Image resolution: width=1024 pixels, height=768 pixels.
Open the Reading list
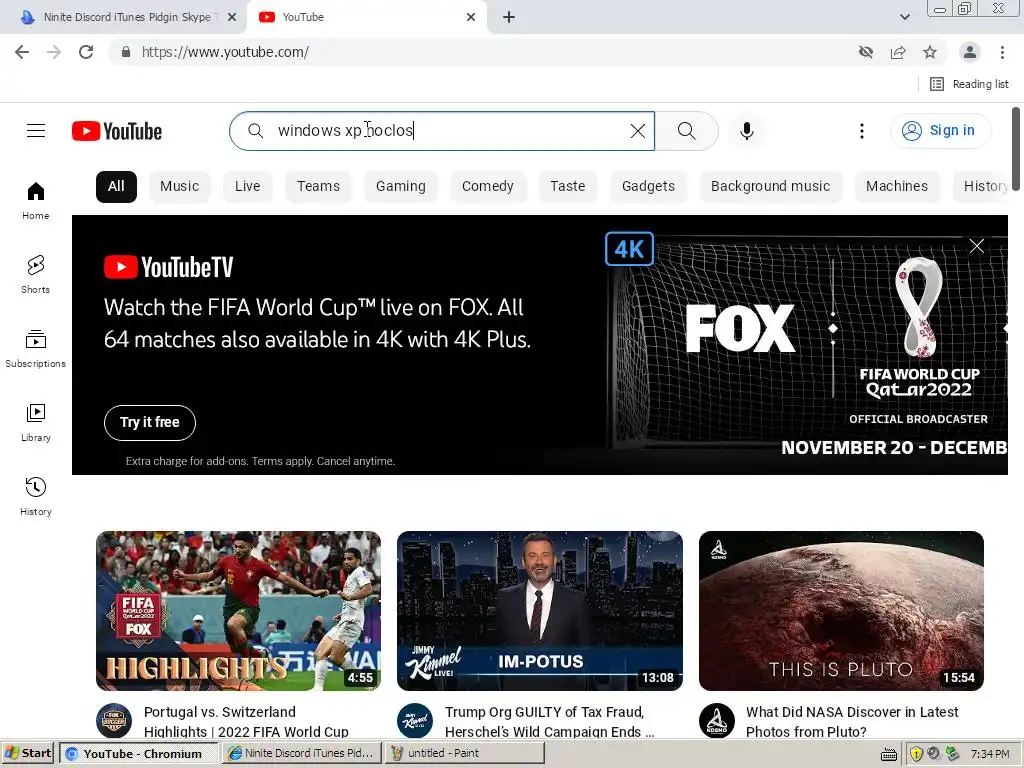pyautogui.click(x=970, y=84)
